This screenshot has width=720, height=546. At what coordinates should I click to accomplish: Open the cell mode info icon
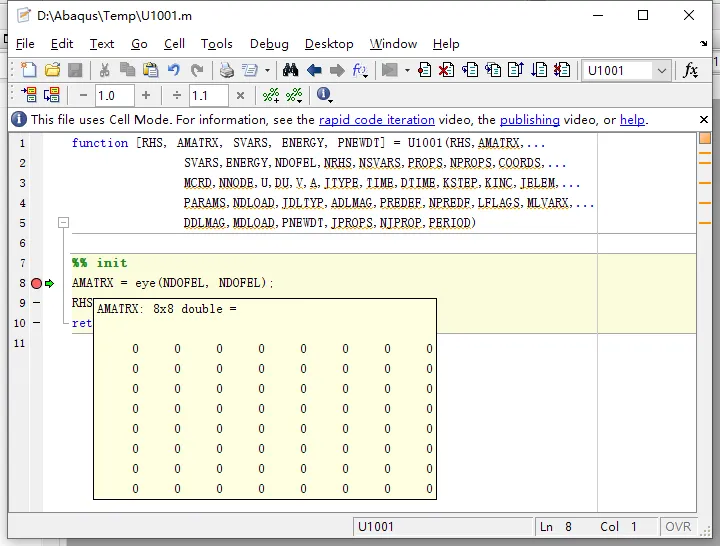[324, 95]
